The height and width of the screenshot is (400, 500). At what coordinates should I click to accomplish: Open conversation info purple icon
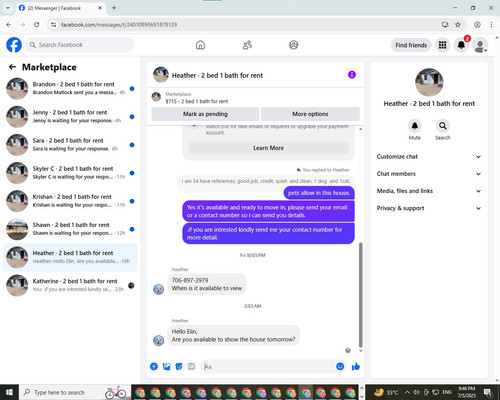pyautogui.click(x=352, y=75)
